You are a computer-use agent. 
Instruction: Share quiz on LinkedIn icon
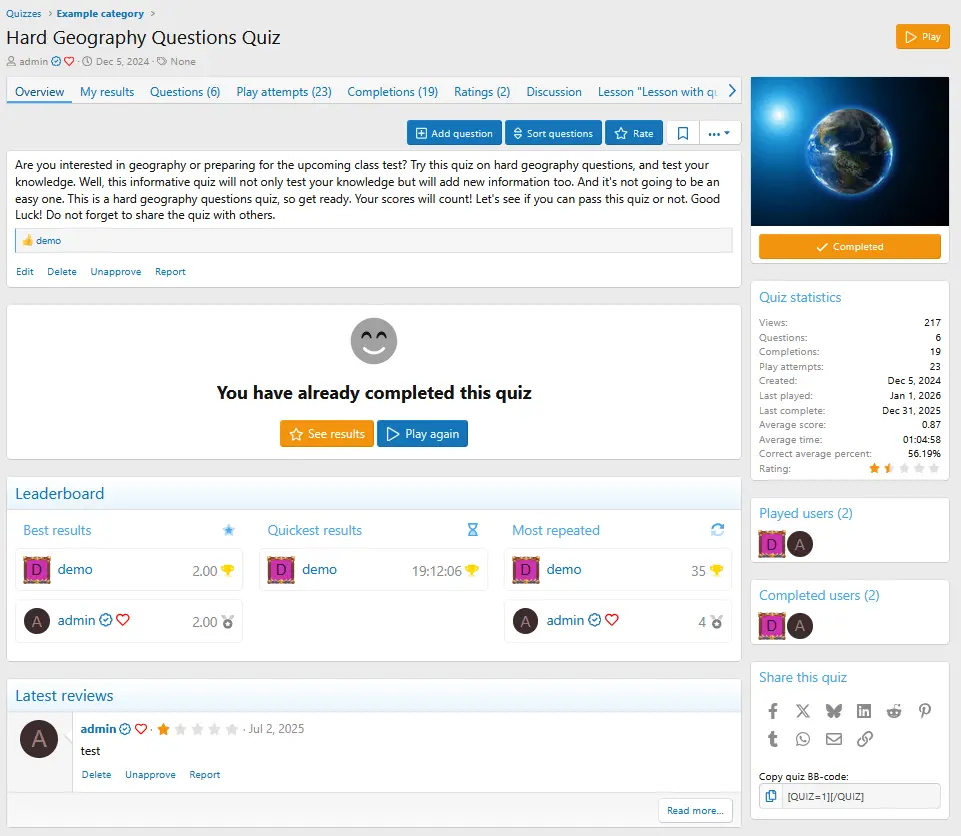coord(864,711)
